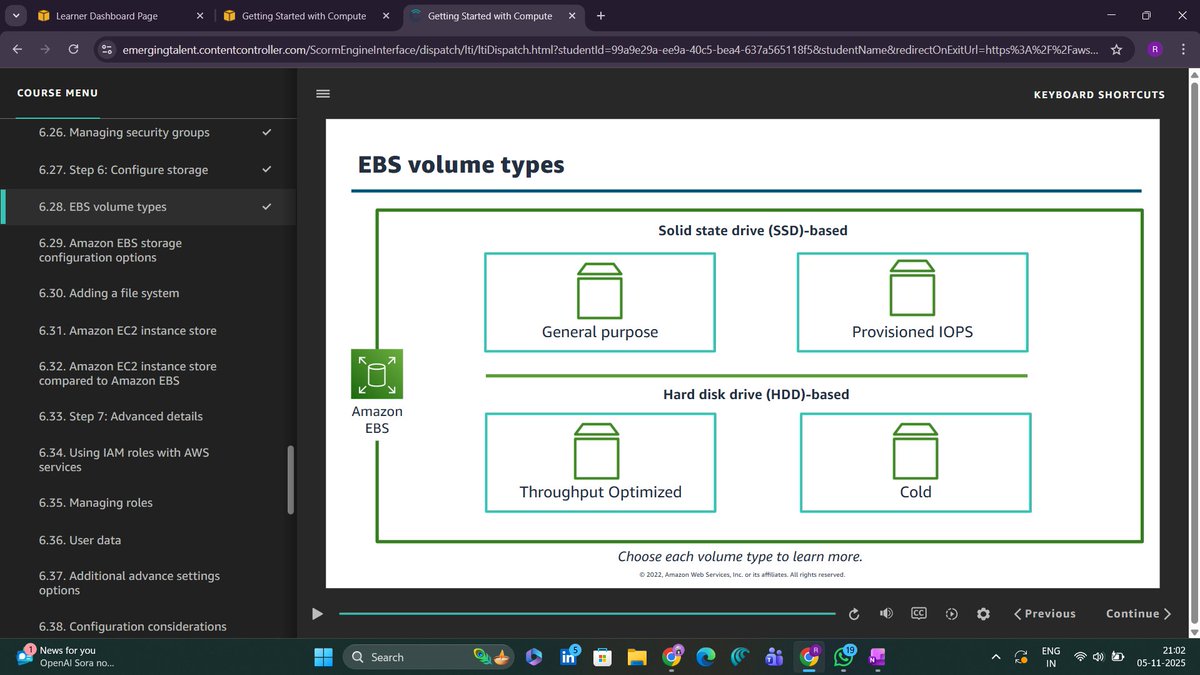Open 6.29. Amazon EBS storage configuration options

click(148, 250)
